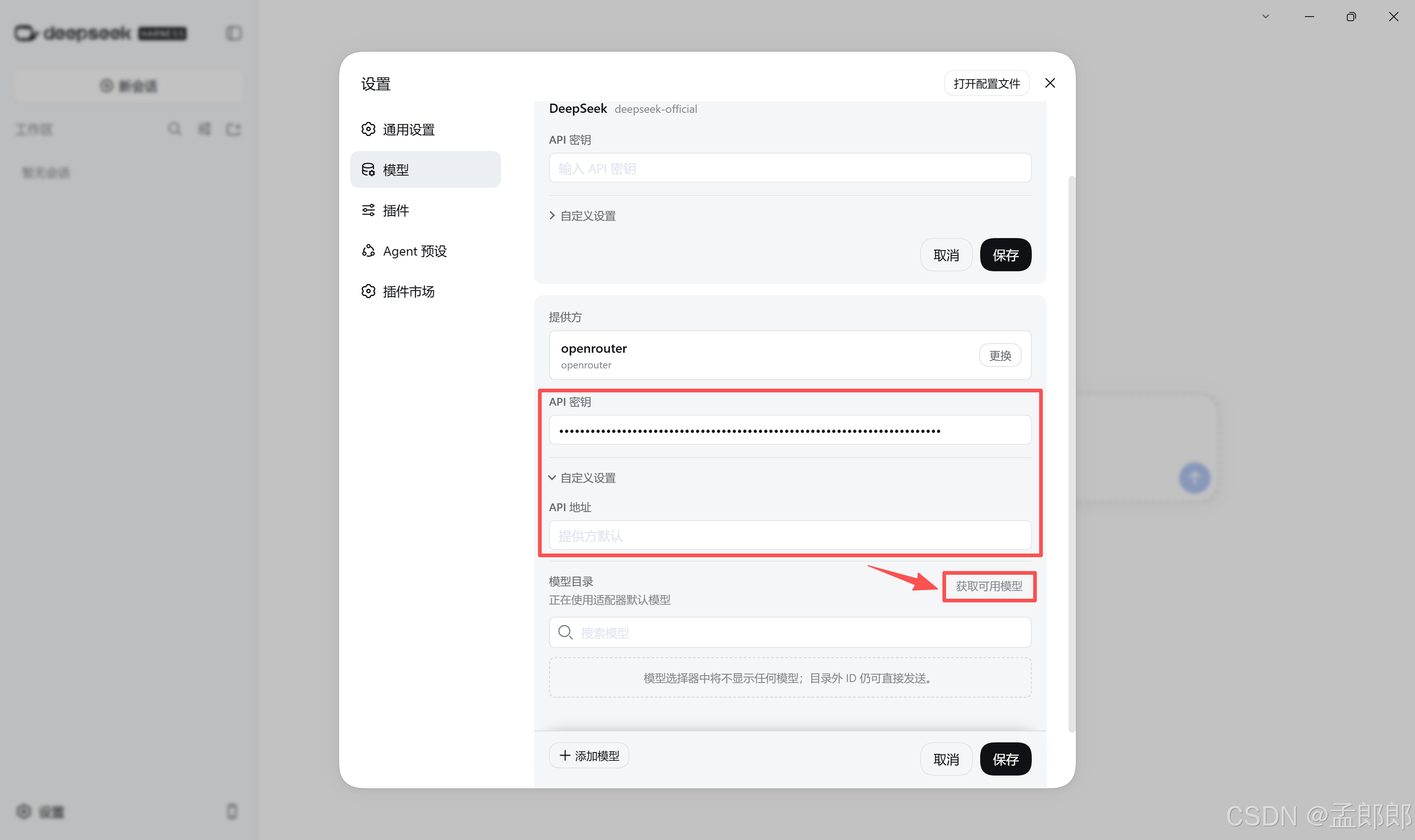Click the 添加模型 button
The width and height of the screenshot is (1415, 840).
point(589,756)
